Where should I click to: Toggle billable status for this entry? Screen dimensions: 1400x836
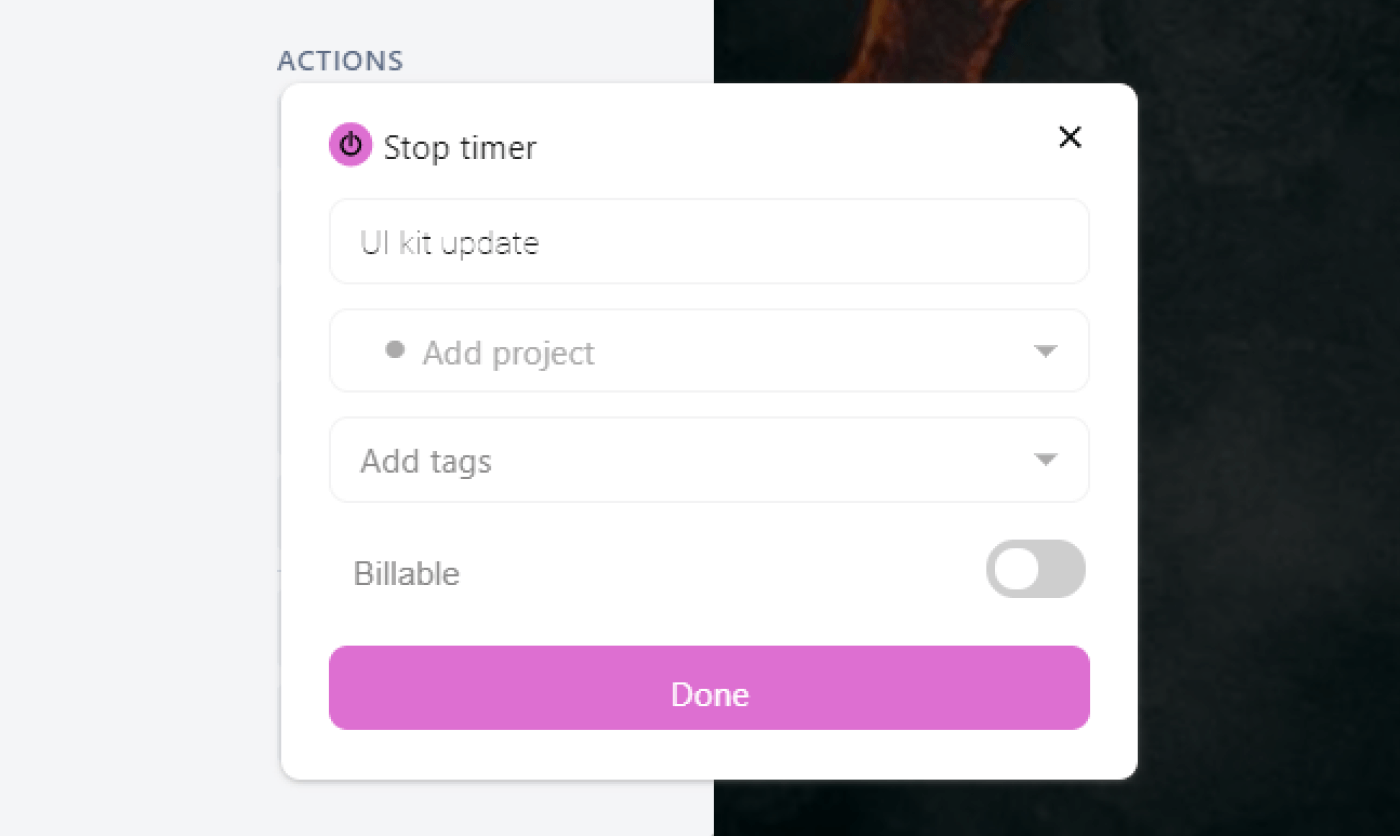[x=1036, y=569]
